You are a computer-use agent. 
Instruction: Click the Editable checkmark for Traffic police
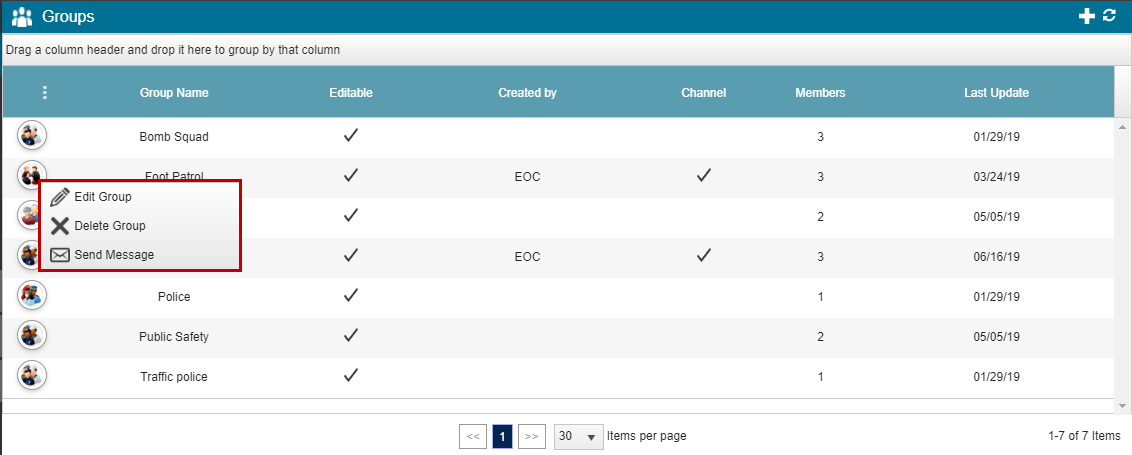click(351, 375)
